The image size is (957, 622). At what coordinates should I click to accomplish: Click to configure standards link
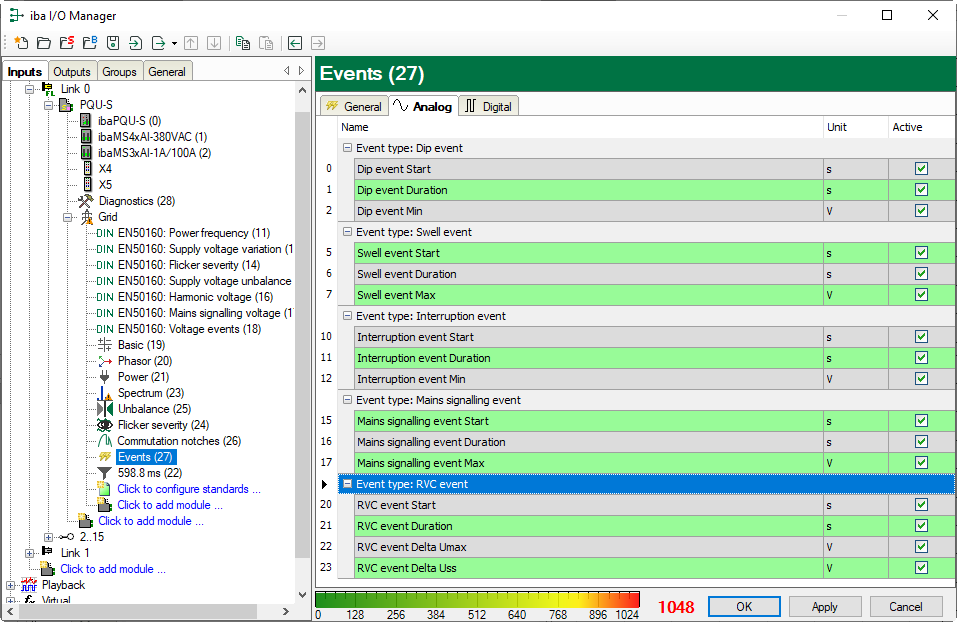pos(189,489)
